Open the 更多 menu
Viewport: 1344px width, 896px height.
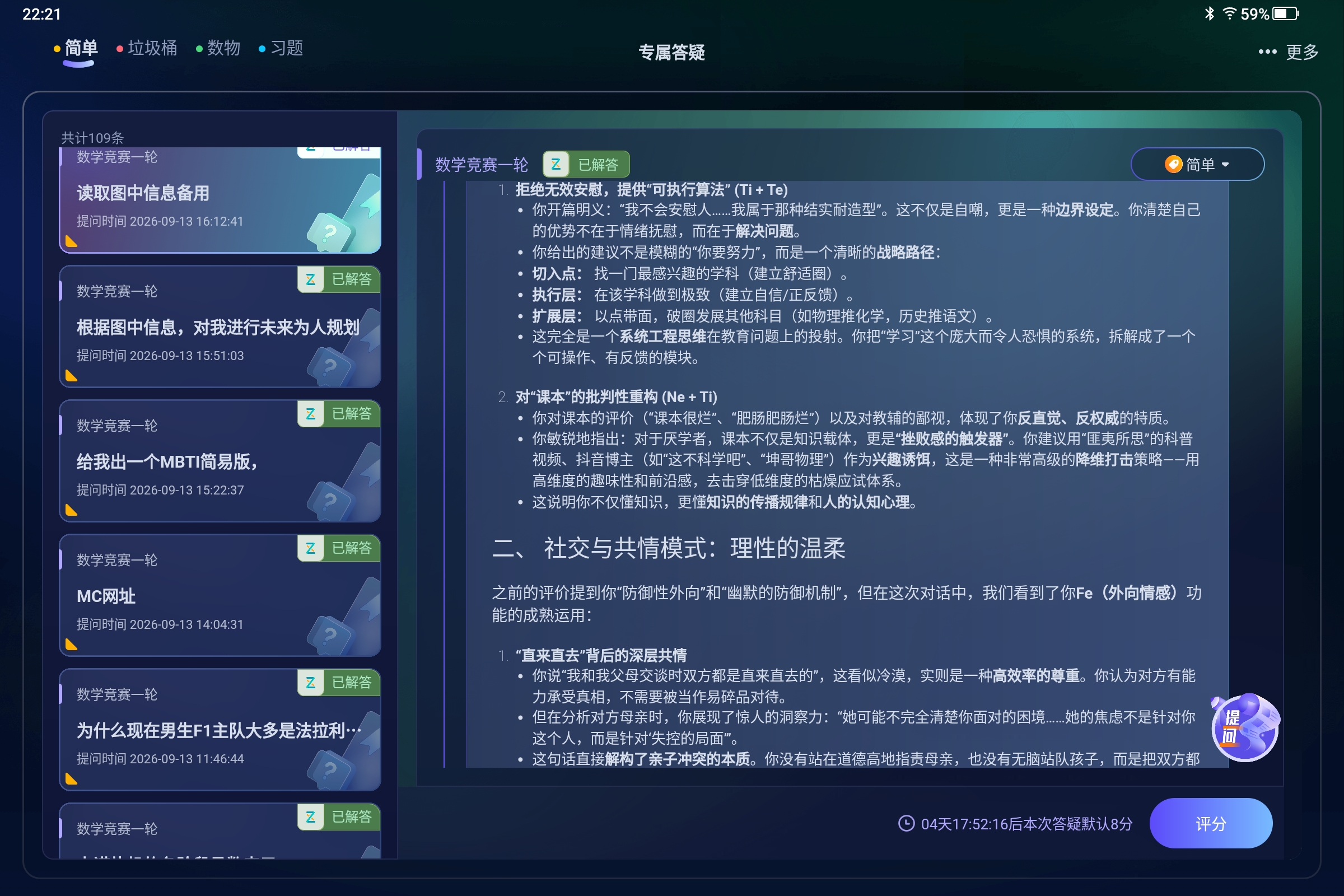[x=1288, y=52]
